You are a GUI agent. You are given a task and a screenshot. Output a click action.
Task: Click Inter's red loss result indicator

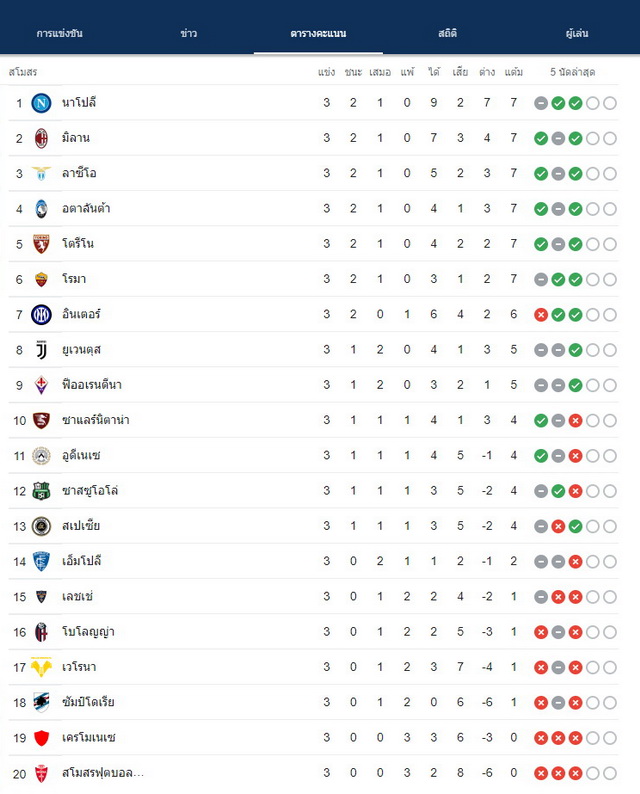click(541, 315)
